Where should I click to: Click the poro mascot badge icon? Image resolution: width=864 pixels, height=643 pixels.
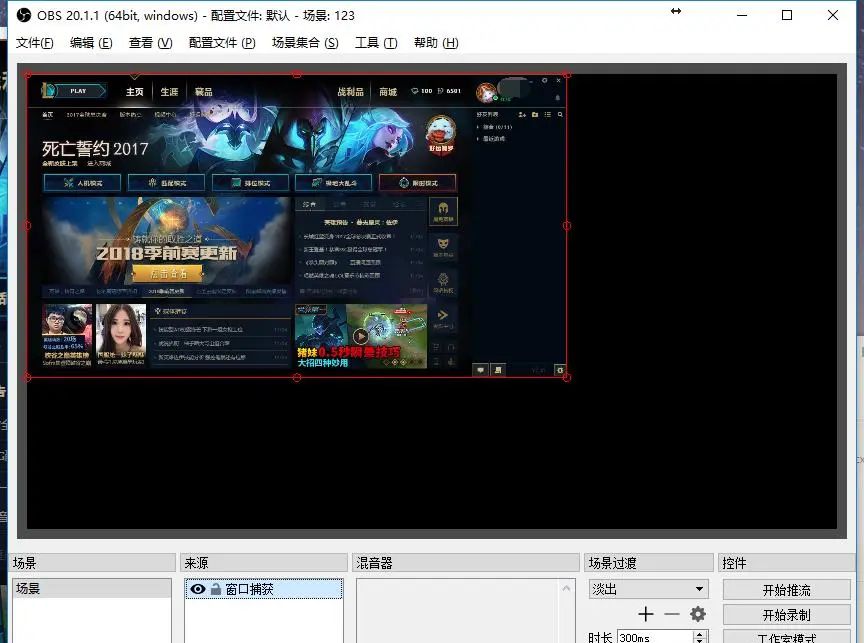tap(441, 133)
